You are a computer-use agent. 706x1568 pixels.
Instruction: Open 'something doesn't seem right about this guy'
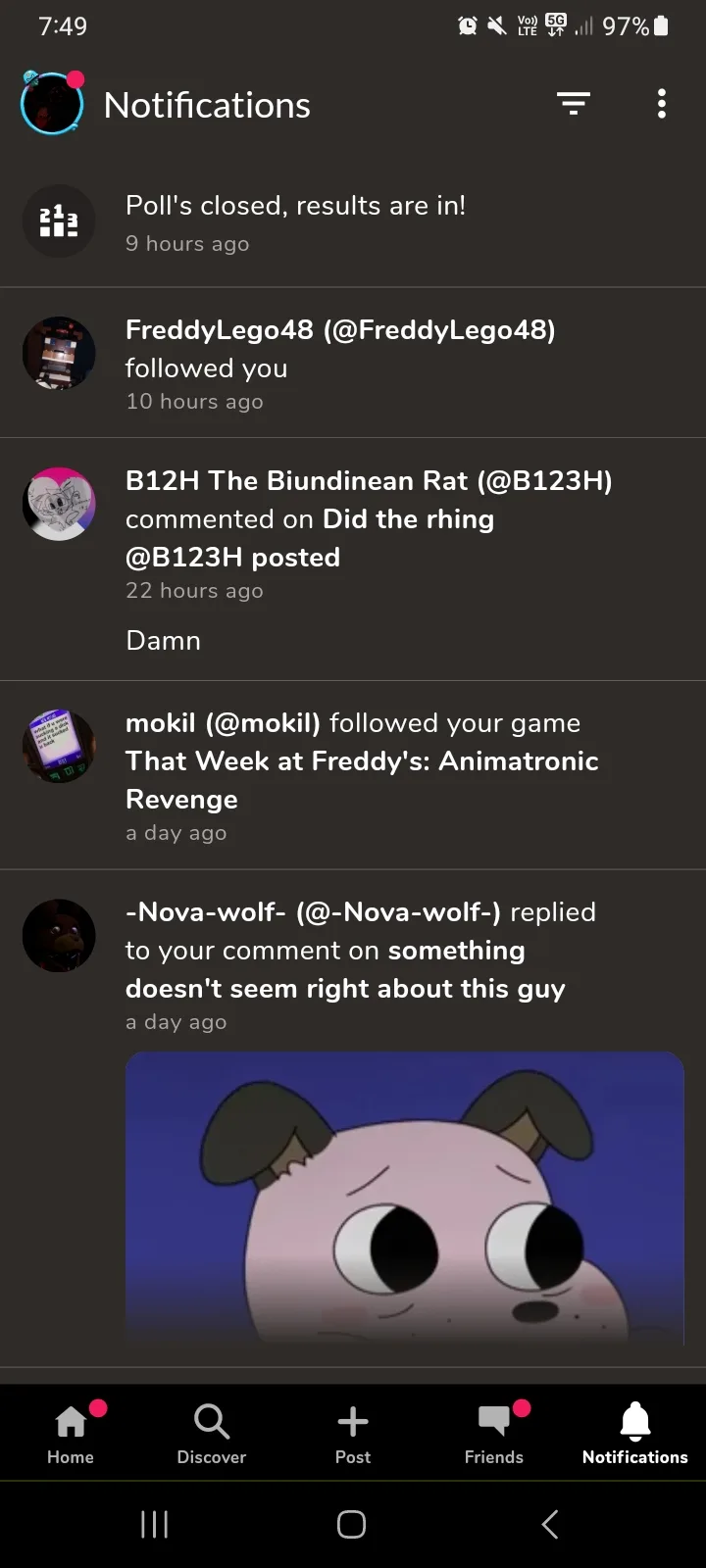[345, 969]
